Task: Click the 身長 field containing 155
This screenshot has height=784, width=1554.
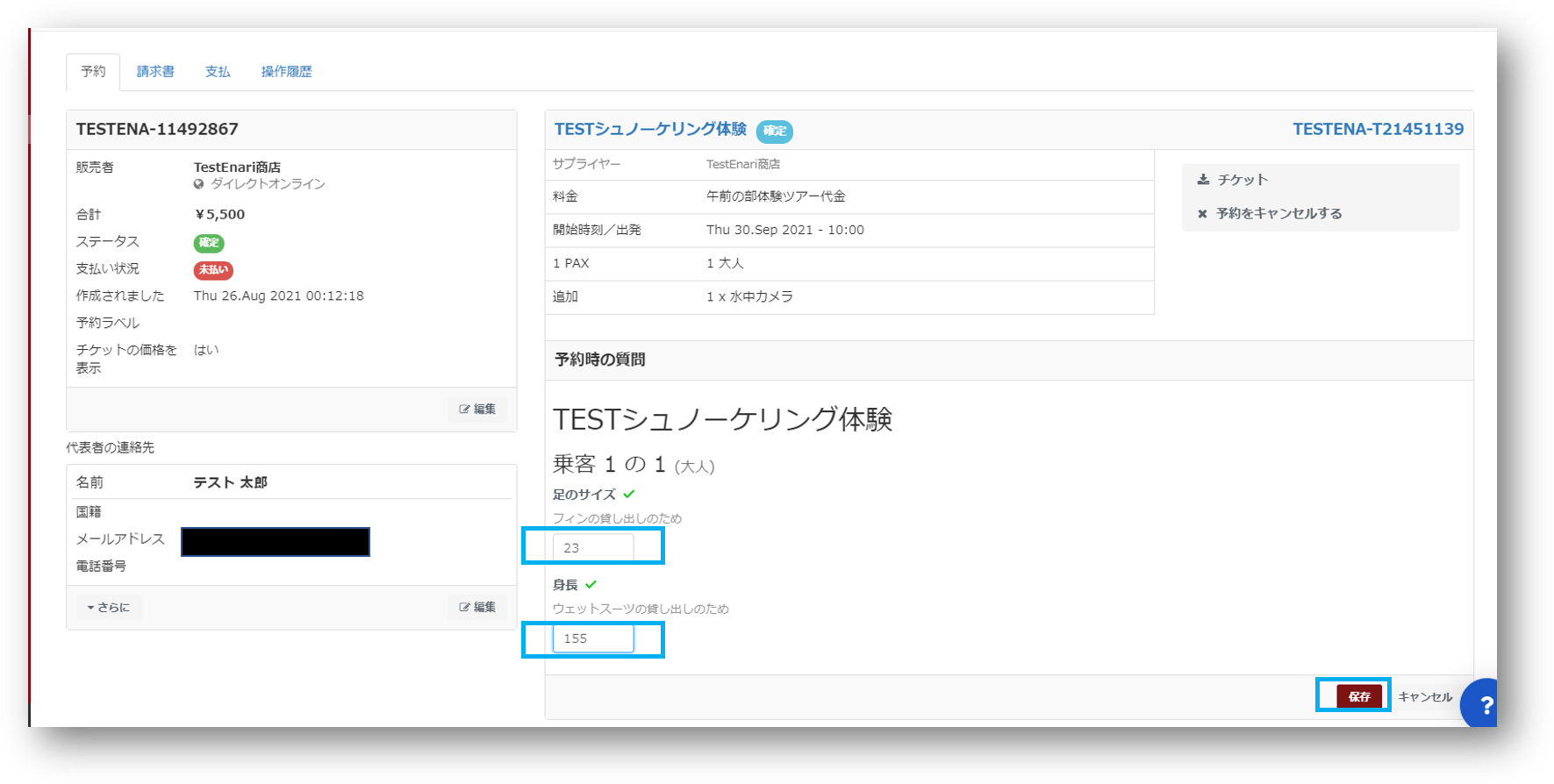Action: pos(593,638)
